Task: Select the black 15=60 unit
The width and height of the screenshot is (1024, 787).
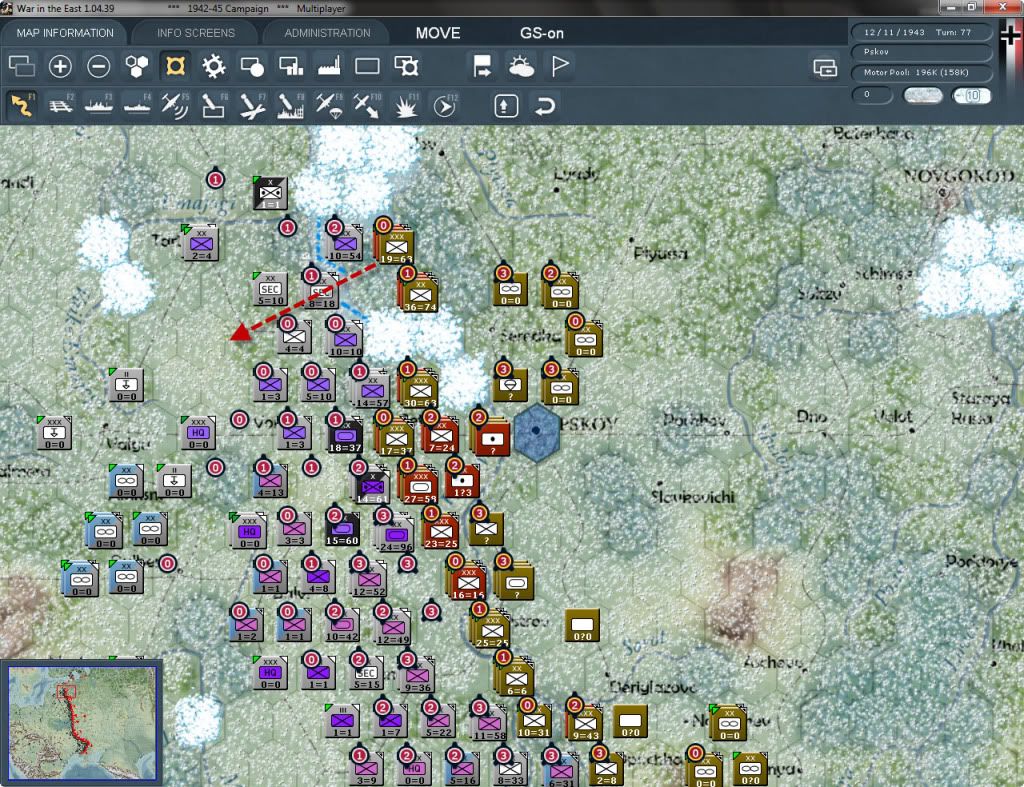Action: click(342, 530)
